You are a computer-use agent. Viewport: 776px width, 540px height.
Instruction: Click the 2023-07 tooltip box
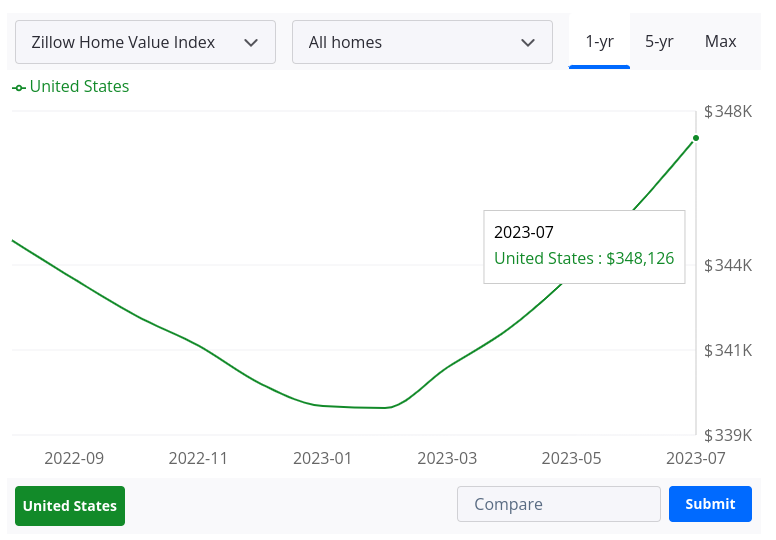(x=584, y=246)
